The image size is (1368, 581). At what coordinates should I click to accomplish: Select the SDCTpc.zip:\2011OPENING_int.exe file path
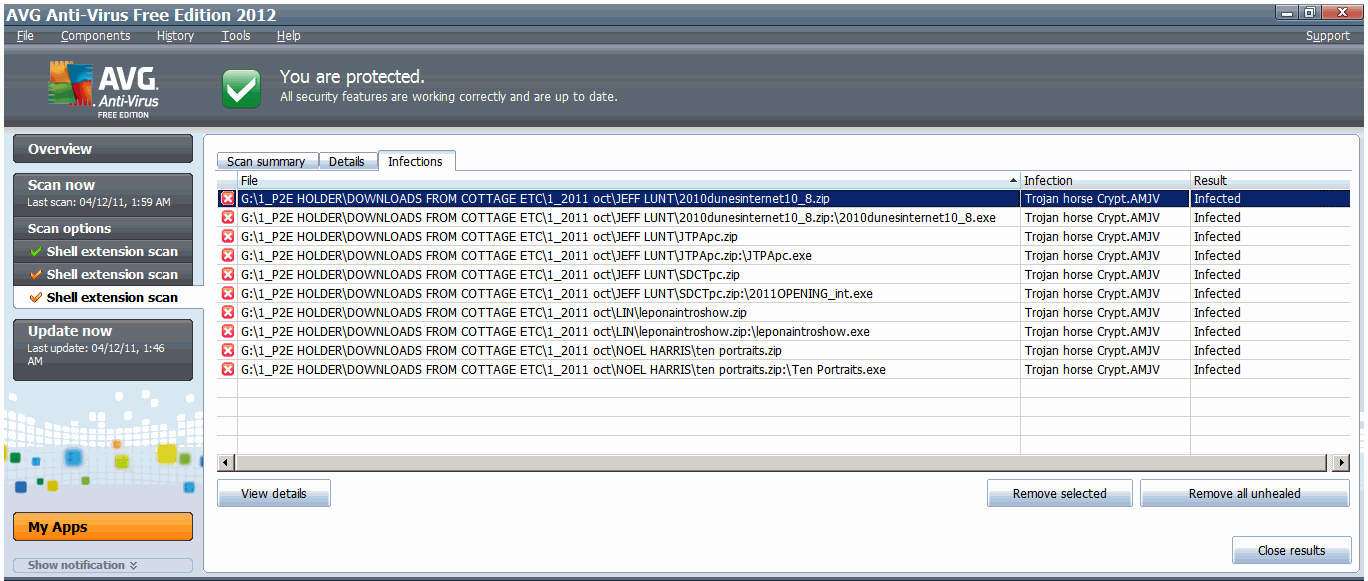pyautogui.click(x=557, y=294)
